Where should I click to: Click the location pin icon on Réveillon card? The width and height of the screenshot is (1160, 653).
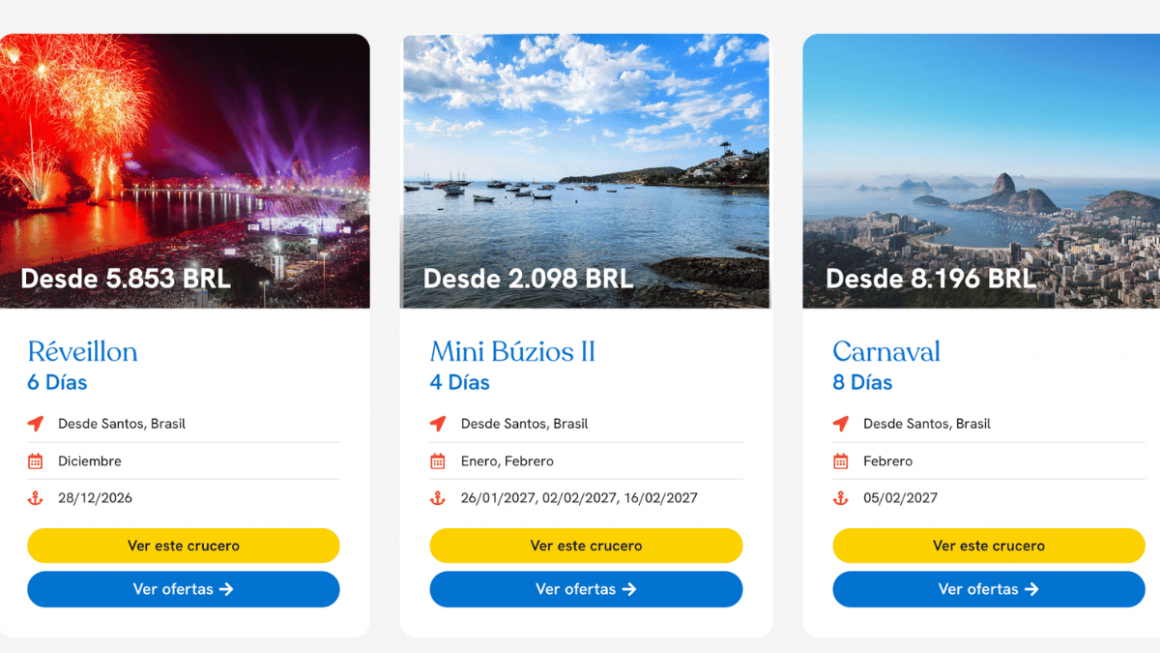point(37,424)
